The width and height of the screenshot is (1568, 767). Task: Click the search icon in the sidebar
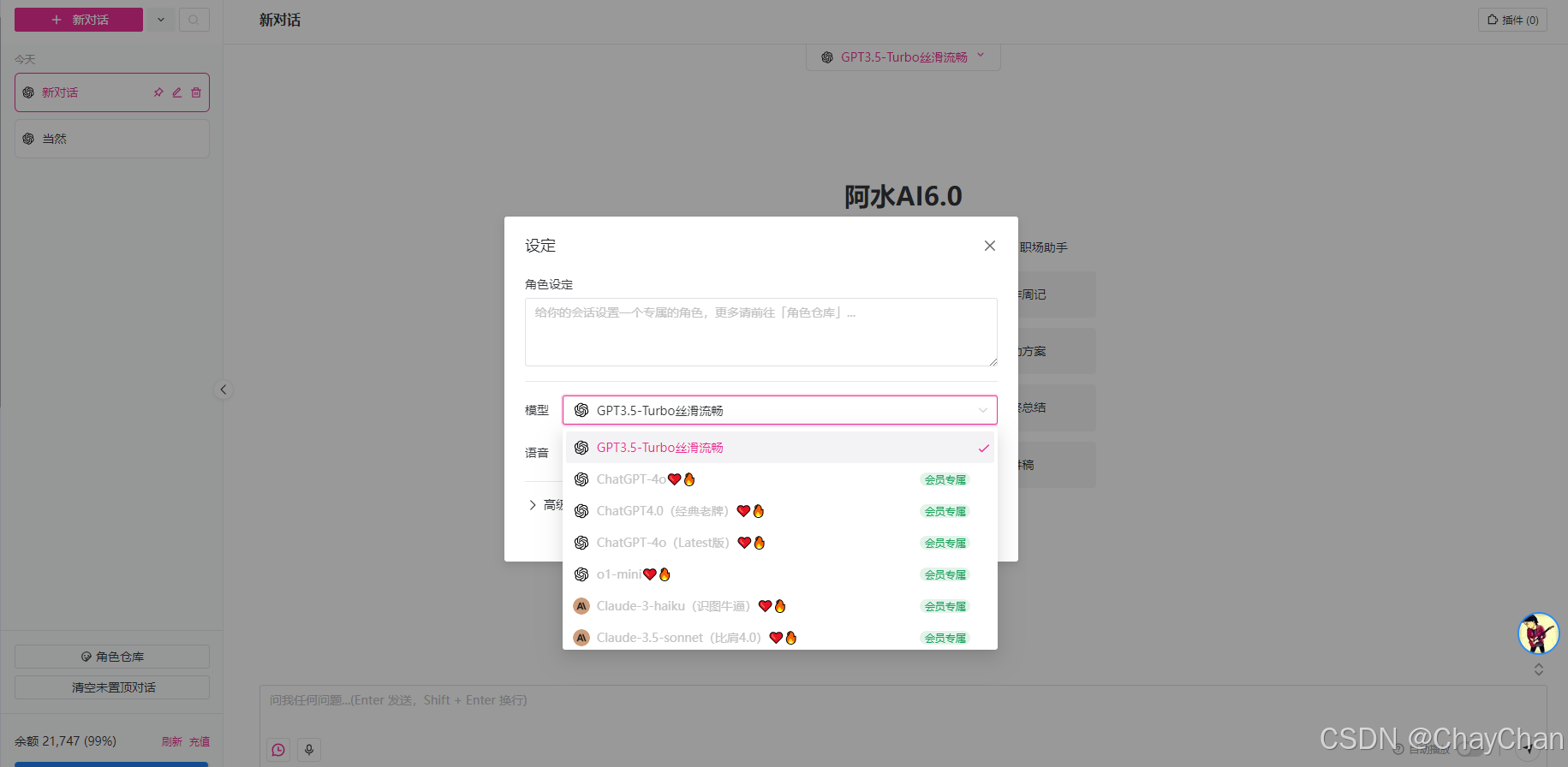pos(194,20)
